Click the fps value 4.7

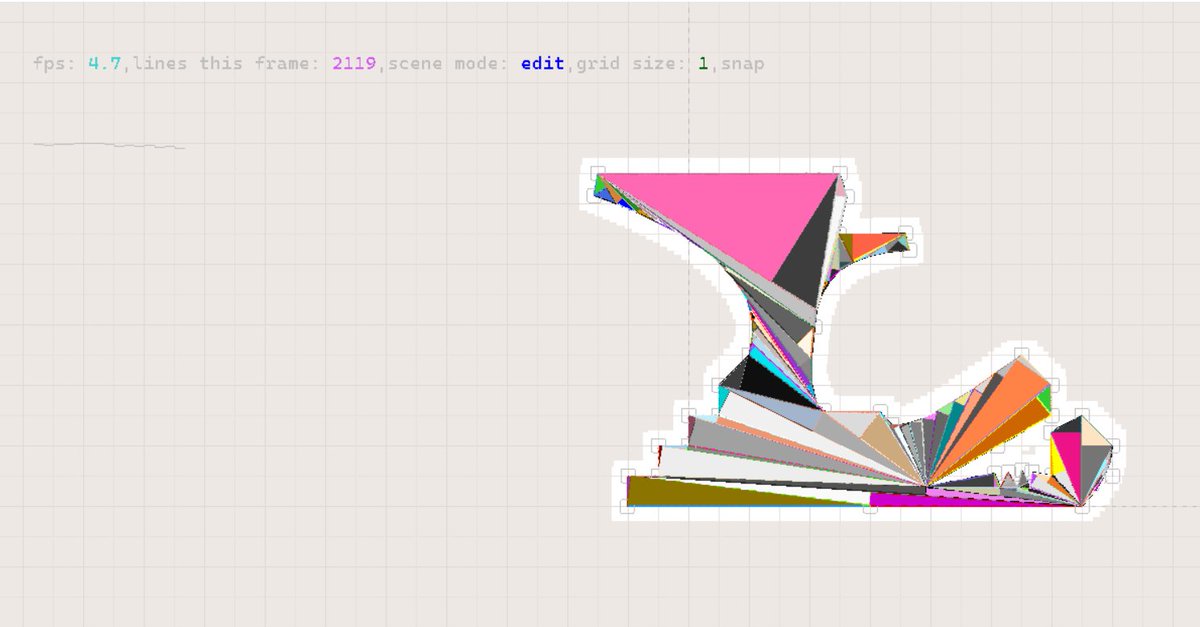104,64
